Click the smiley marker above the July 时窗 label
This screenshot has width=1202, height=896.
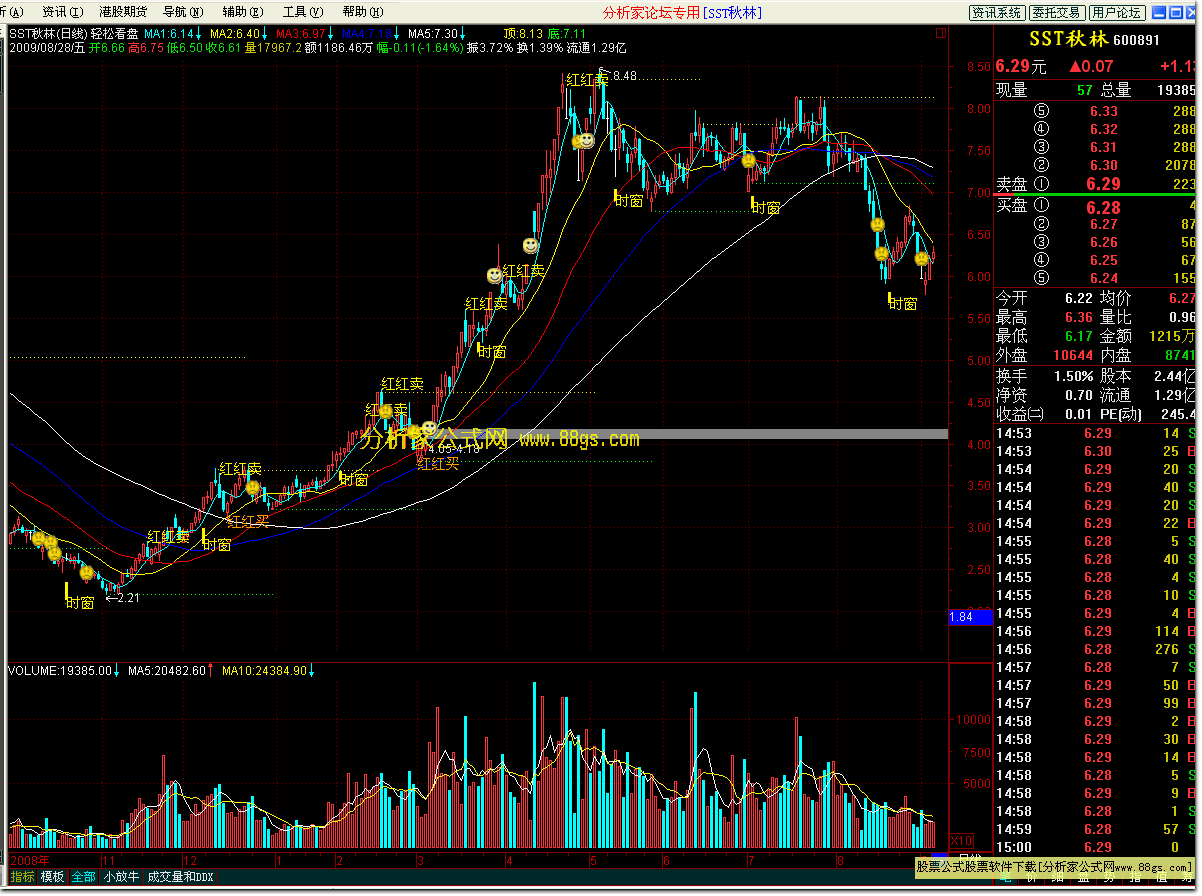[x=748, y=159]
